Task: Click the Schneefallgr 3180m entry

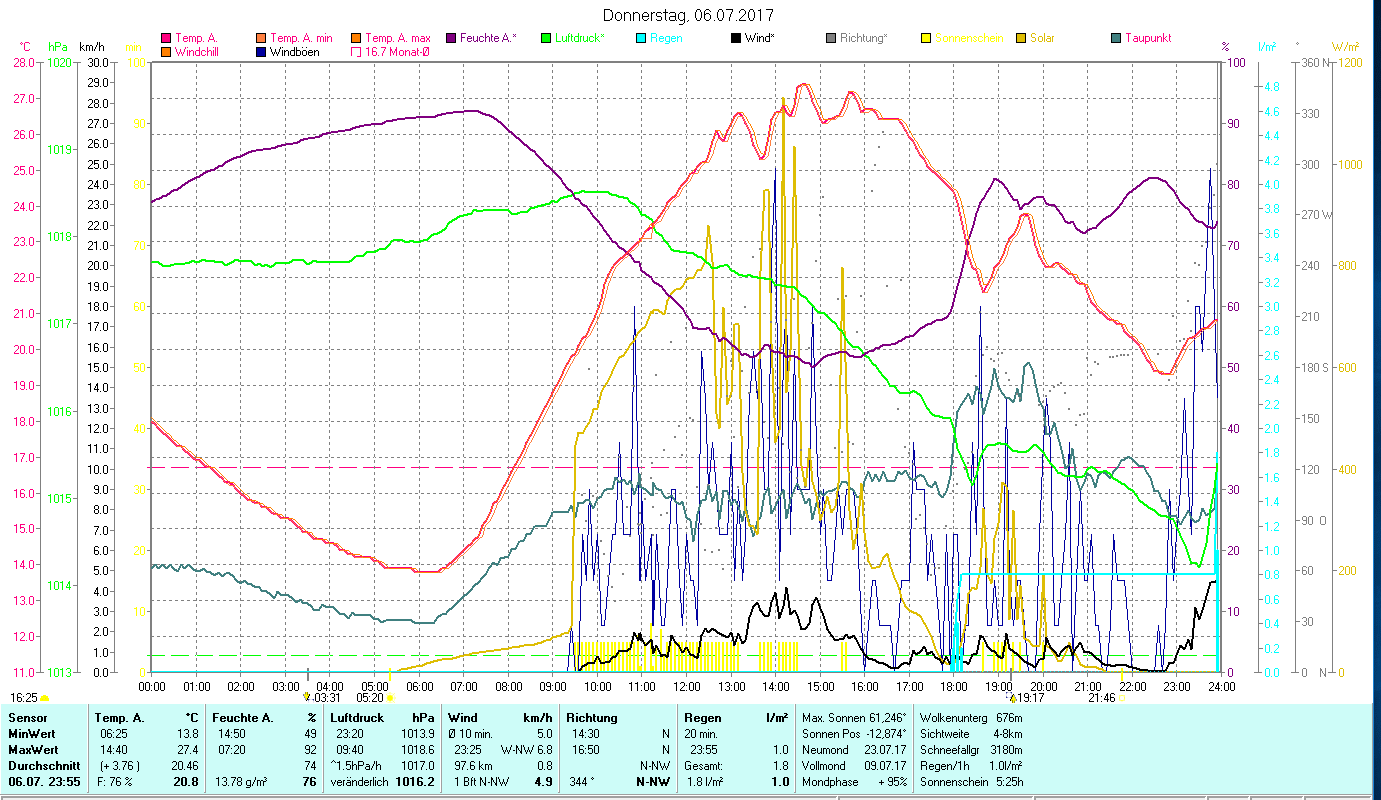Action: coord(970,750)
